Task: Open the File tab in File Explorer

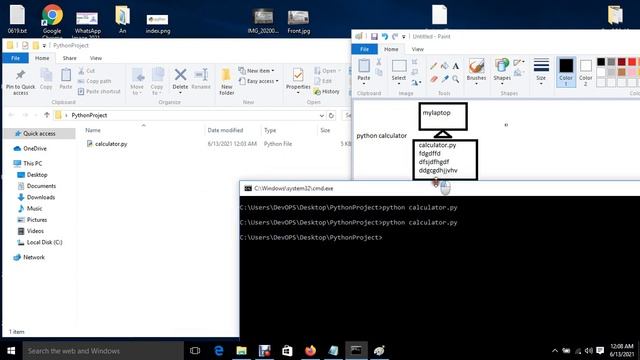Action: coord(16,58)
